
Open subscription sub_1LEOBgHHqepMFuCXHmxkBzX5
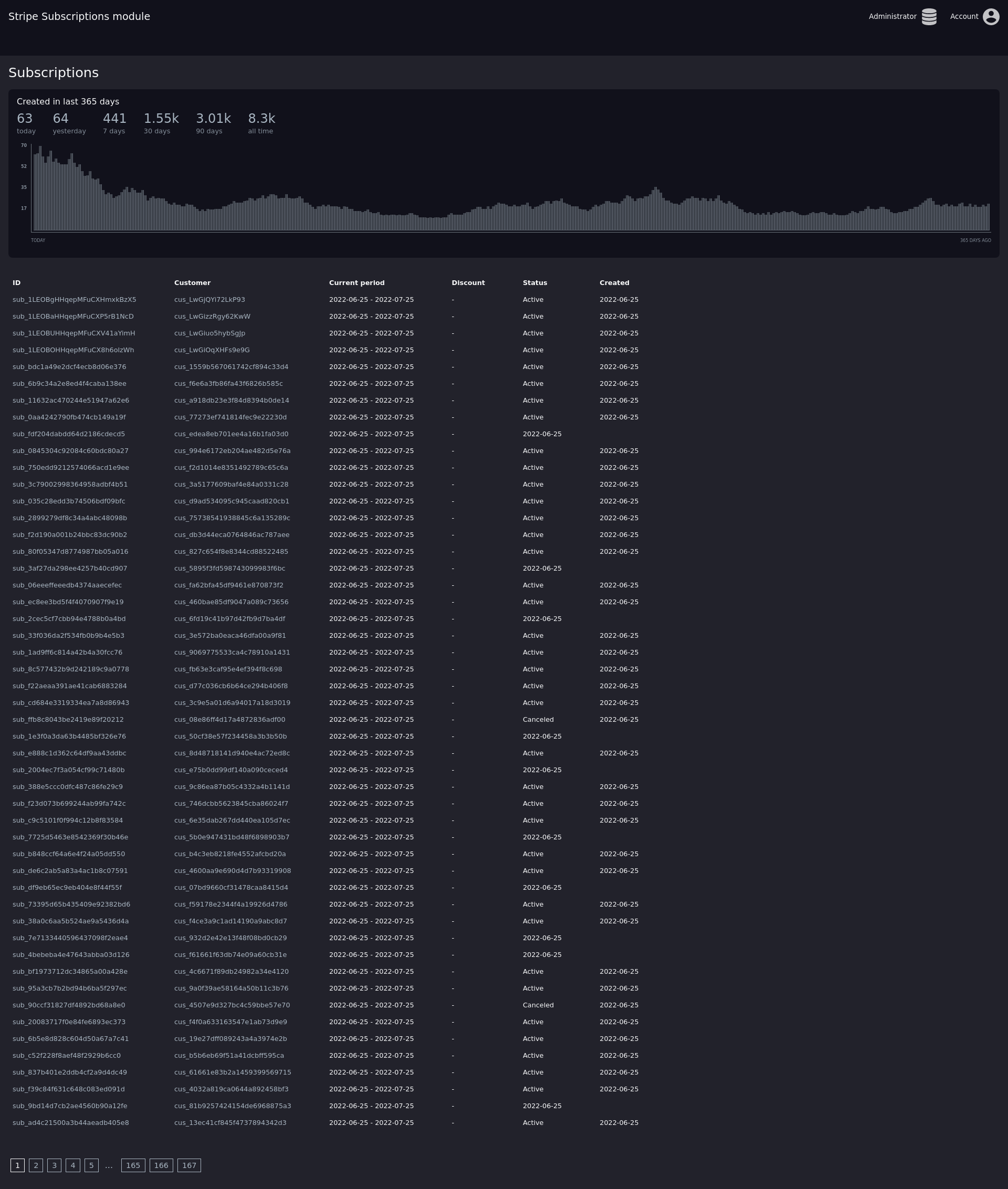(x=74, y=299)
